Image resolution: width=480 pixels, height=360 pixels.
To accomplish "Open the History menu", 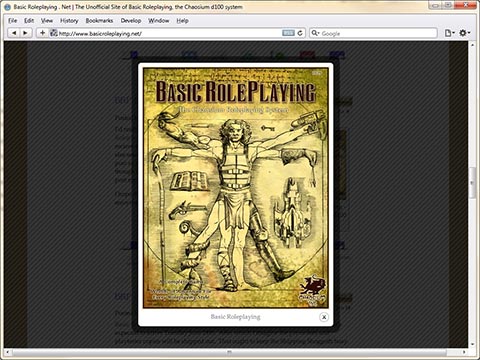I will [x=69, y=21].
